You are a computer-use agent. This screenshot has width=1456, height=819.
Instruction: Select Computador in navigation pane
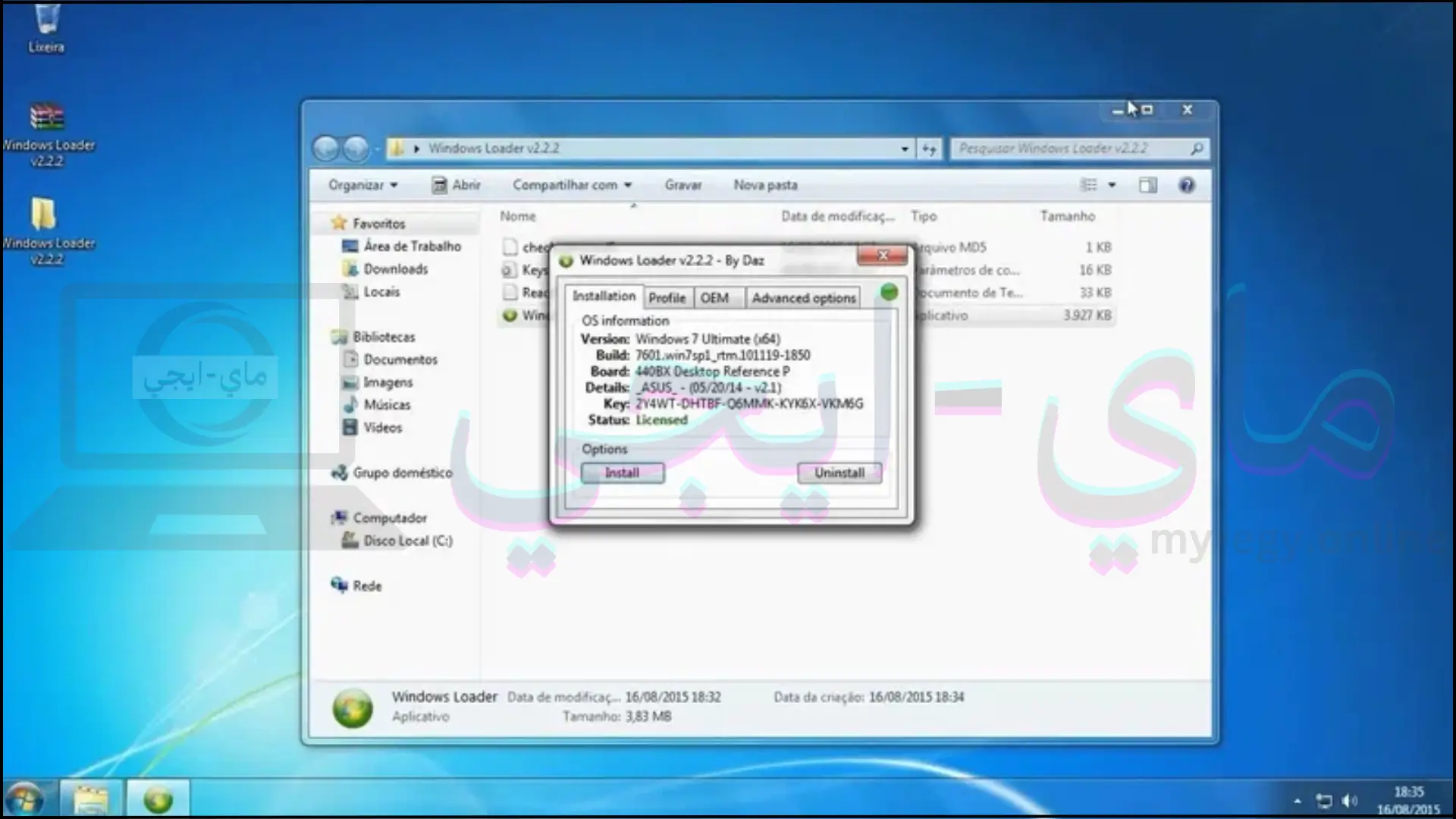pos(379,518)
